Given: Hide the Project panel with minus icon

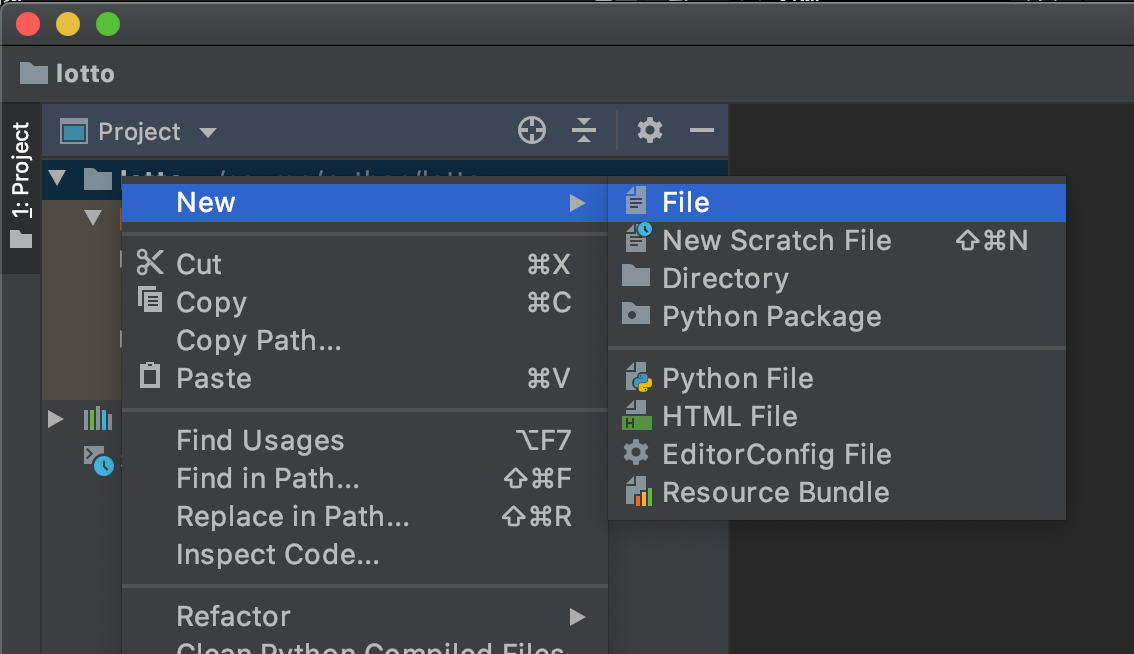Looking at the screenshot, I should click(702, 130).
